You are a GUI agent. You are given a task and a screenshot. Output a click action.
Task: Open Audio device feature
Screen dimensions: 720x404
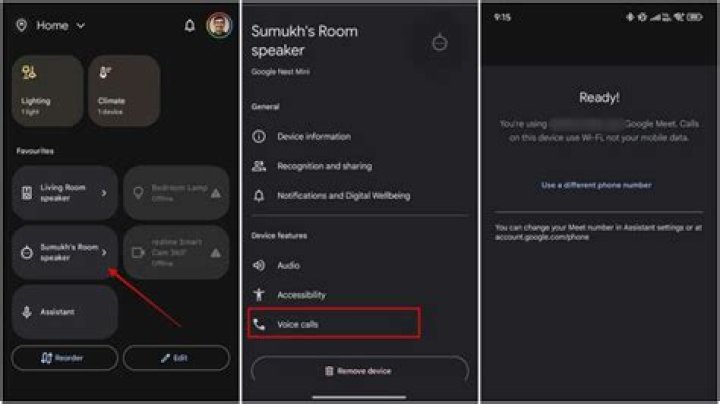[360, 265]
